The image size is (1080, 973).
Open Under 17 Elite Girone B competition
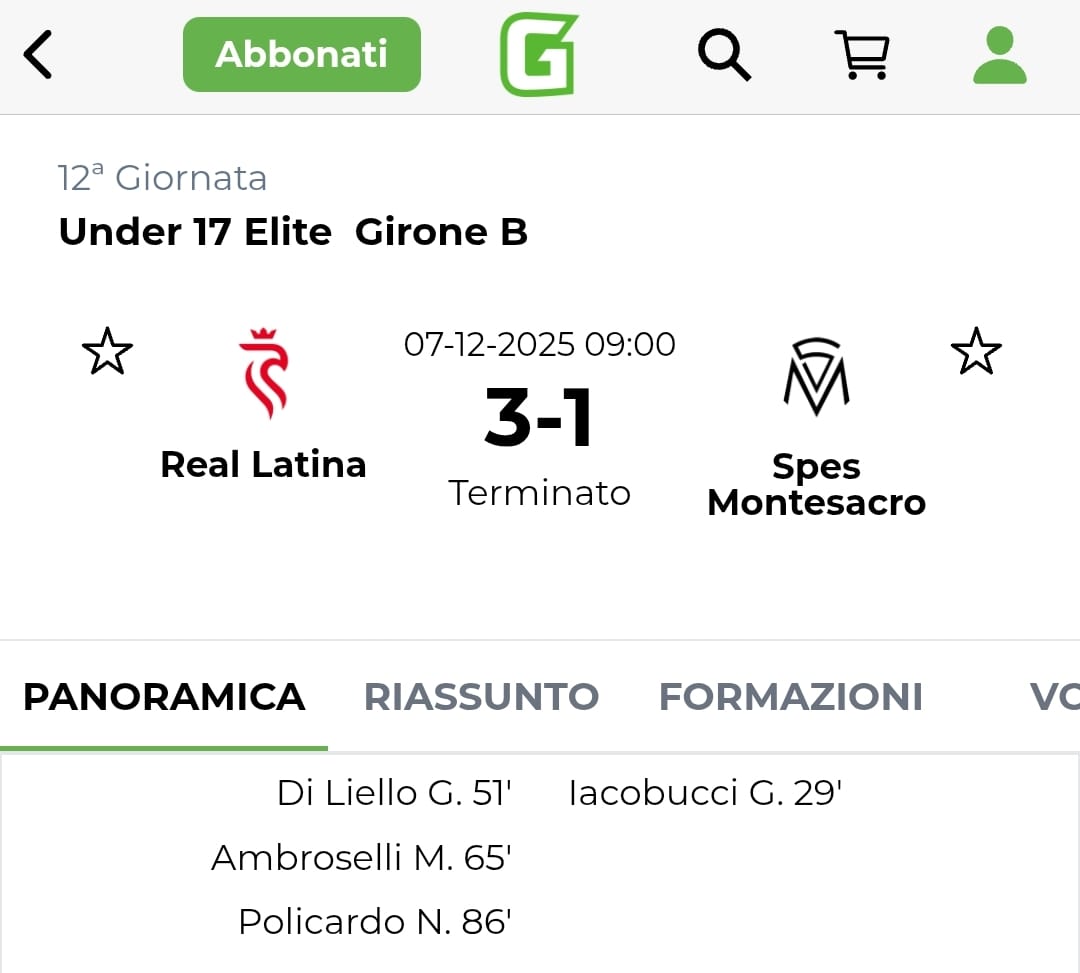(x=293, y=232)
